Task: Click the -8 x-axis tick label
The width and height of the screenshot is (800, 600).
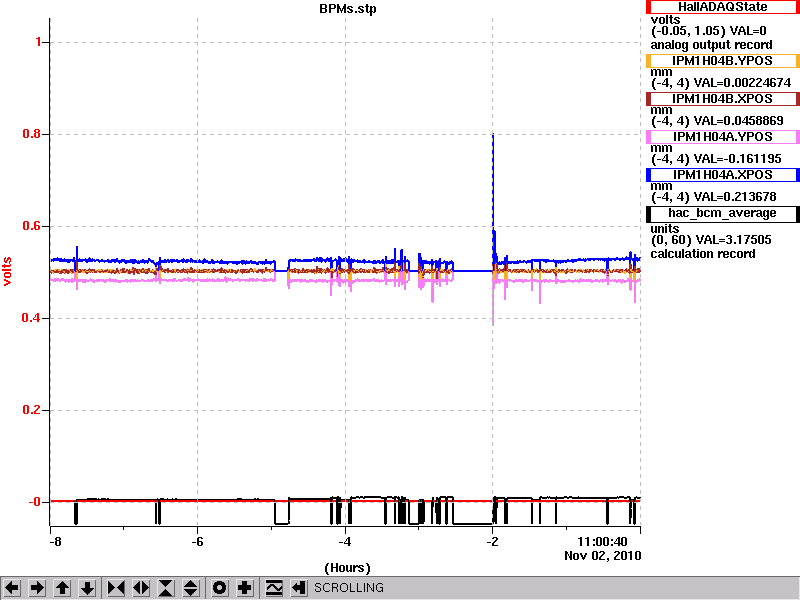Action: coord(54,541)
